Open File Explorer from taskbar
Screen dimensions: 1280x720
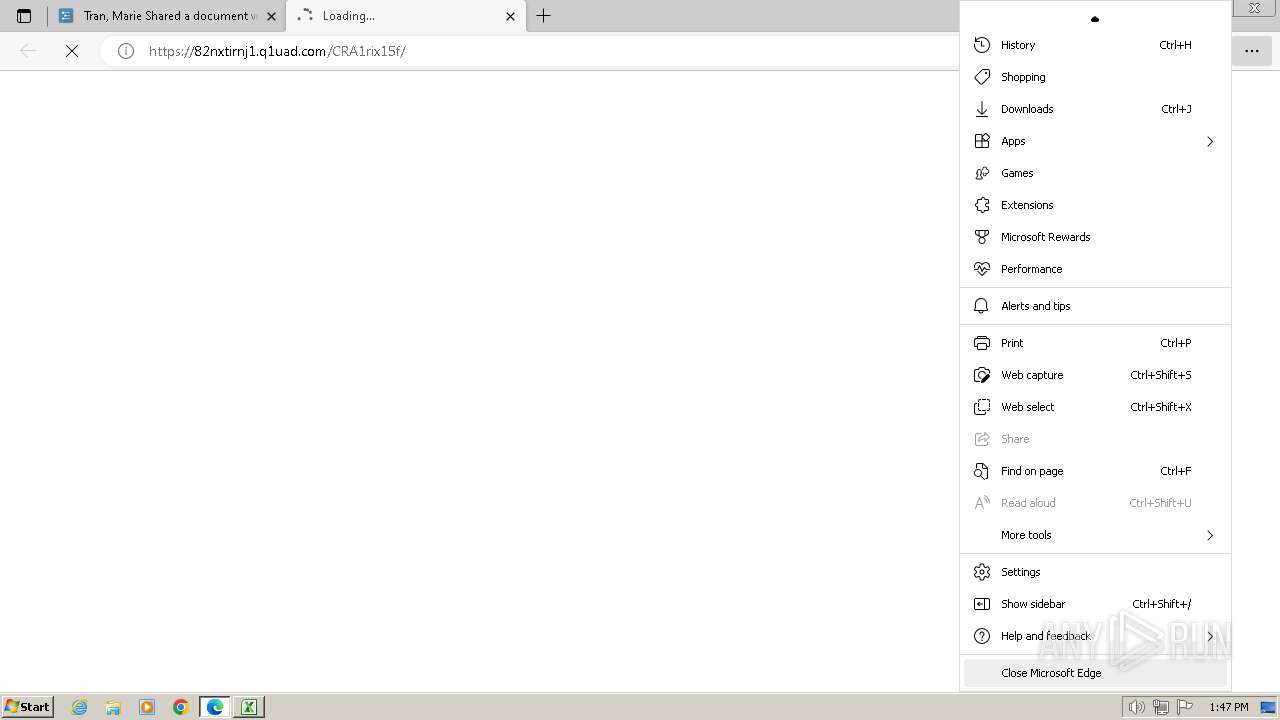coord(113,707)
